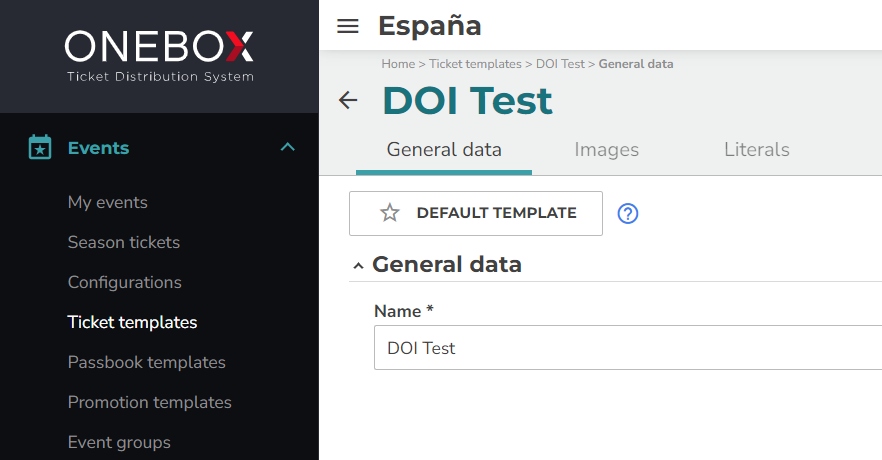The width and height of the screenshot is (882, 460).
Task: Collapse the General data section caret
Action: point(358,265)
